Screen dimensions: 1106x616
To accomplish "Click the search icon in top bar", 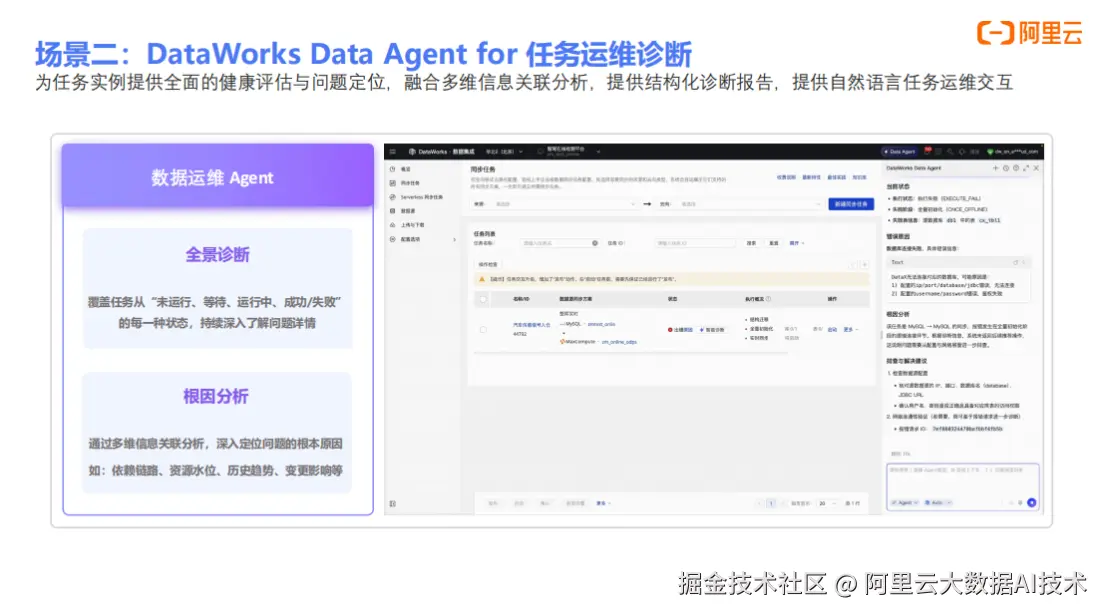I will pos(950,152).
